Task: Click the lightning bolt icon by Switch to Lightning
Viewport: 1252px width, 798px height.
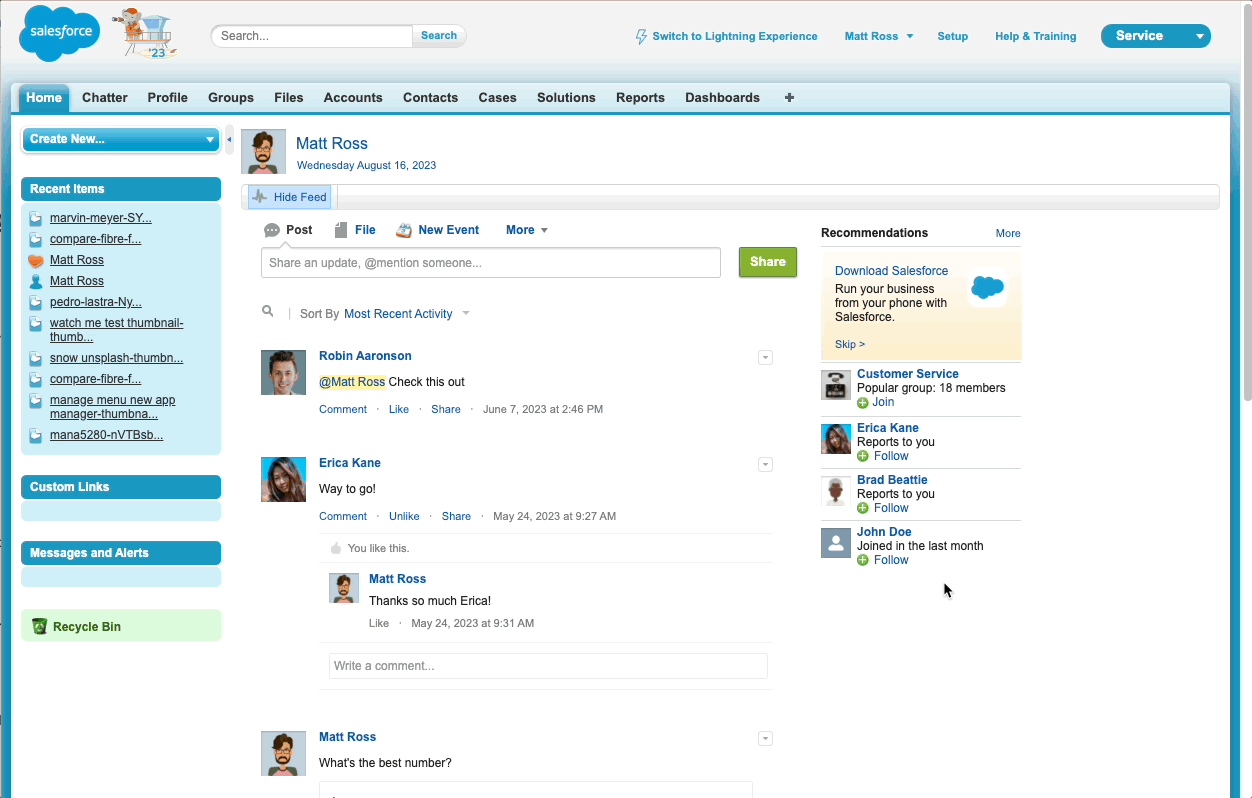Action: tap(642, 36)
